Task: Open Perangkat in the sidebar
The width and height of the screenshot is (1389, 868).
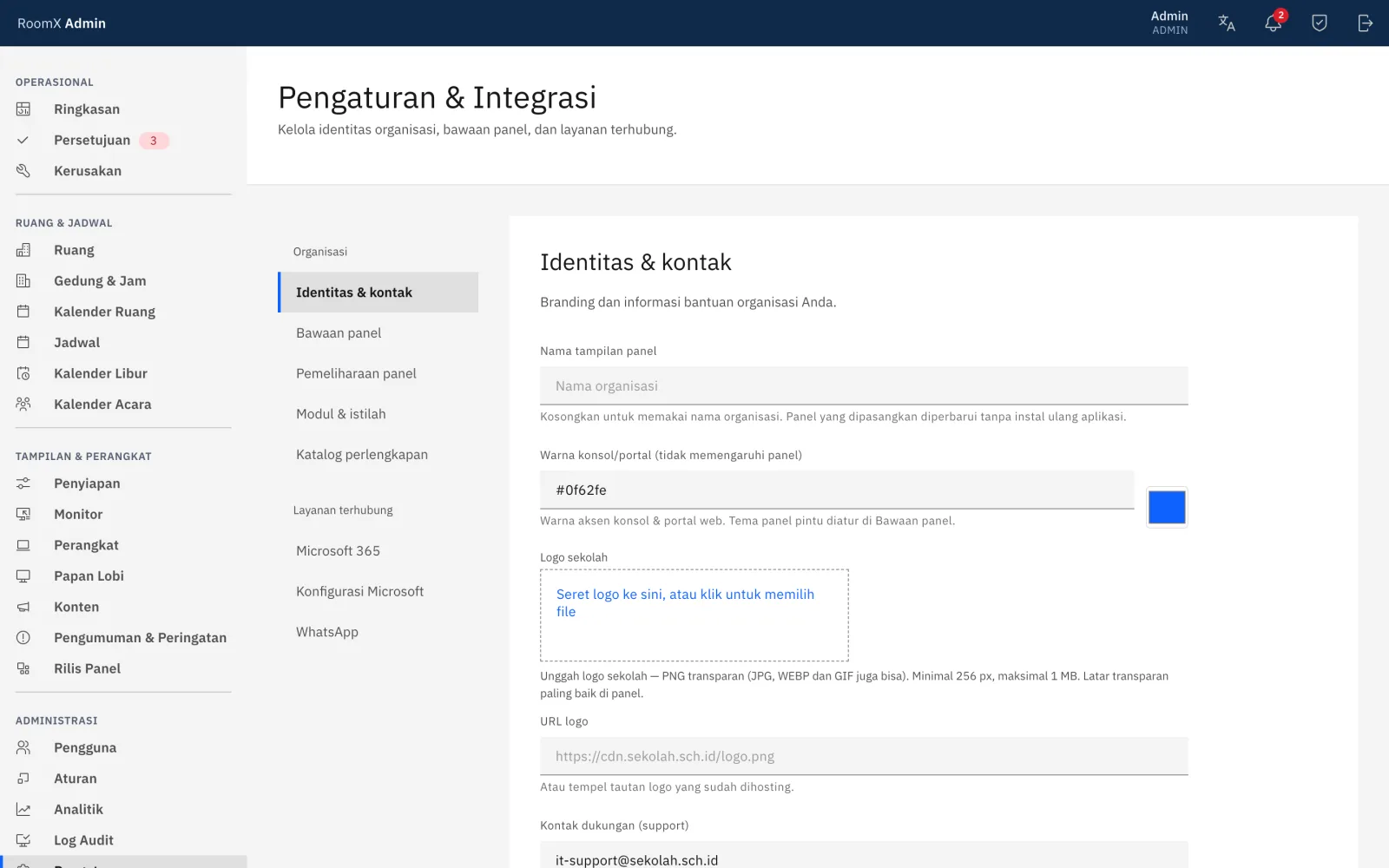Action: click(123, 546)
